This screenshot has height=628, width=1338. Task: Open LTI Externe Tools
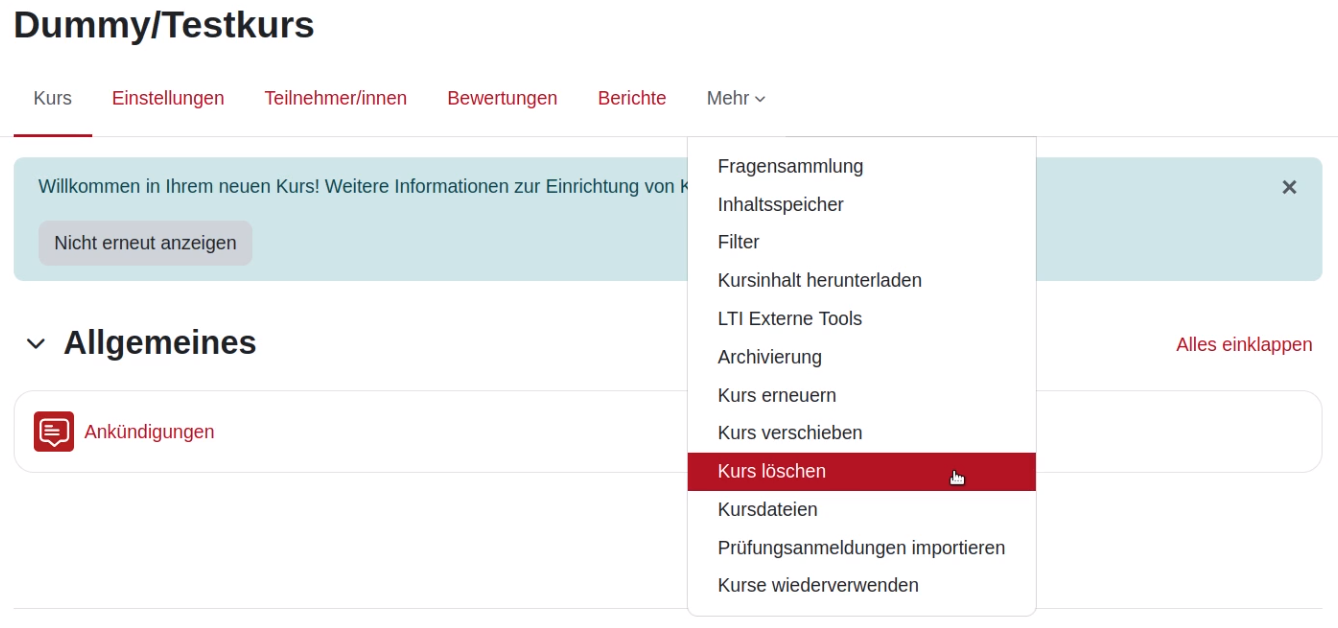coord(790,318)
